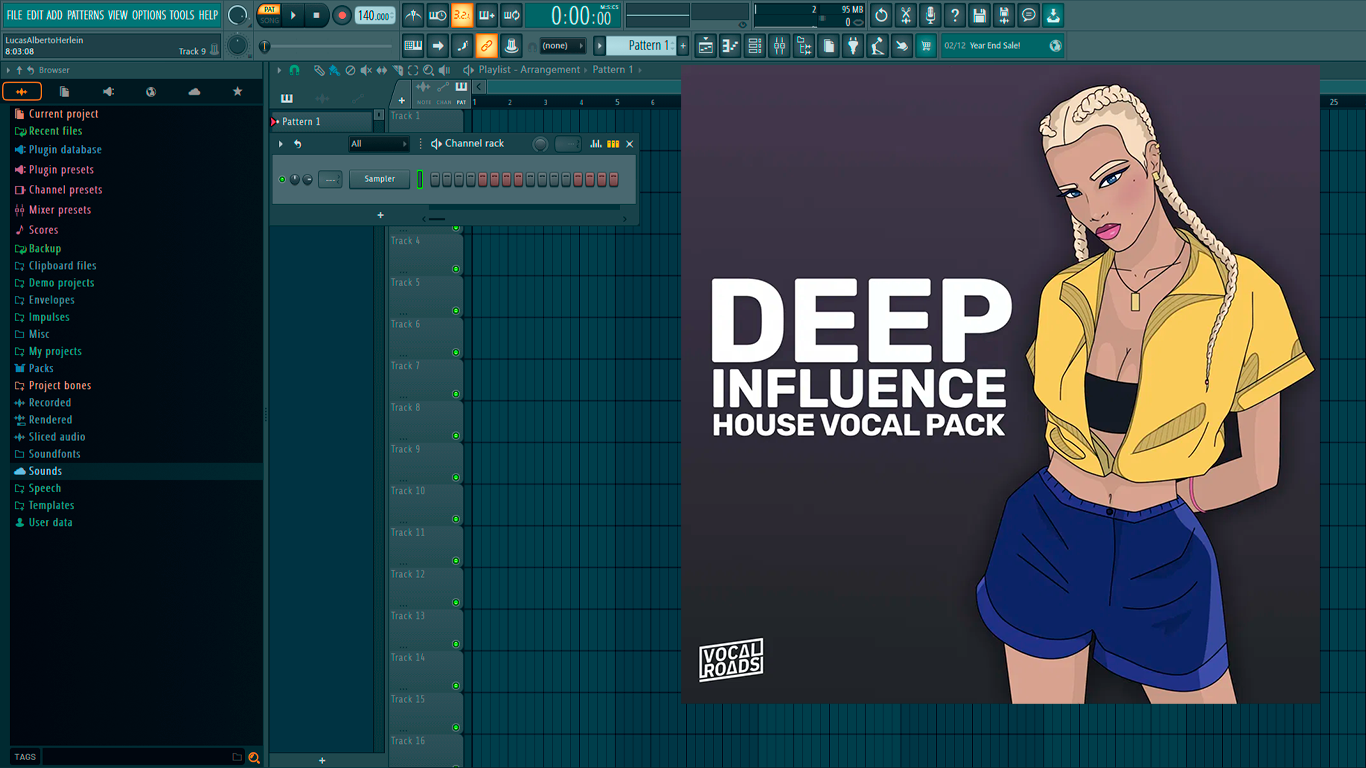Click the red Record button
Screen dimensions: 1366x768
click(341, 15)
